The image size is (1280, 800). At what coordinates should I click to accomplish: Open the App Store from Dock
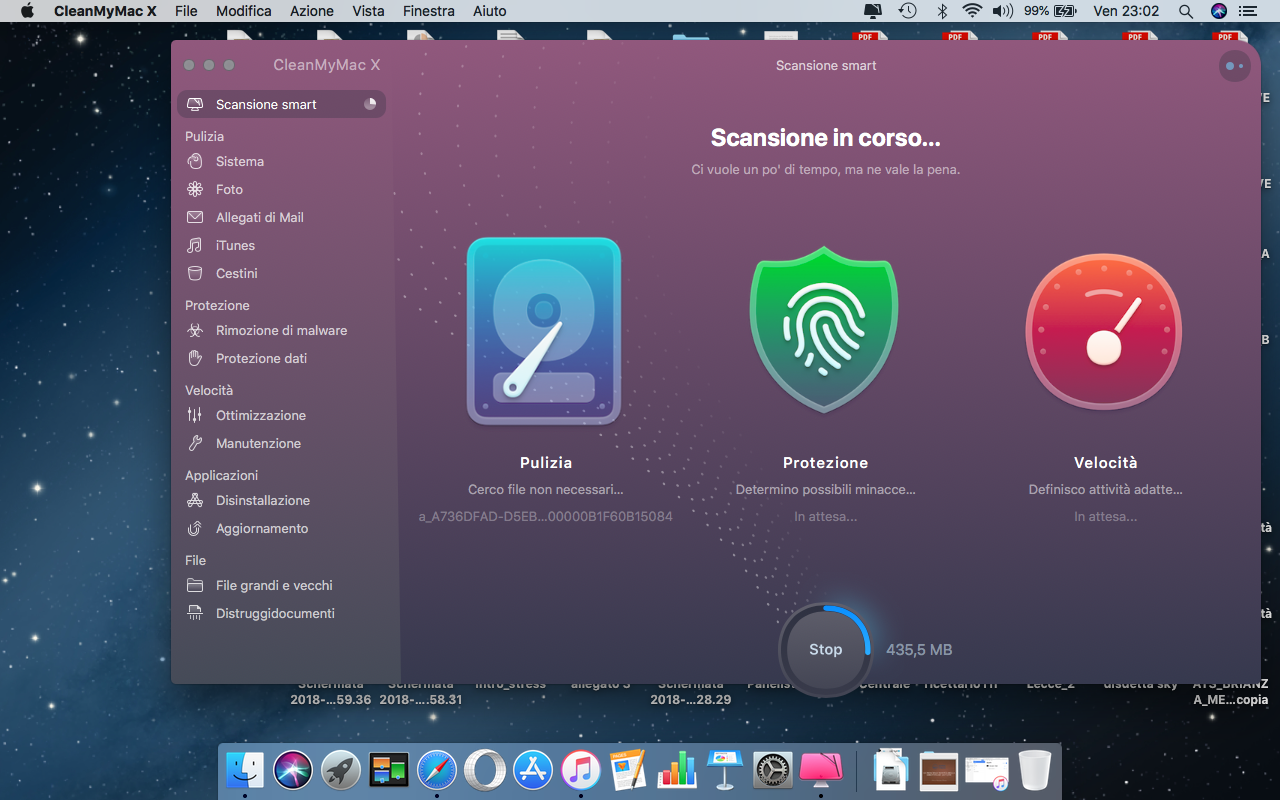tap(533, 770)
